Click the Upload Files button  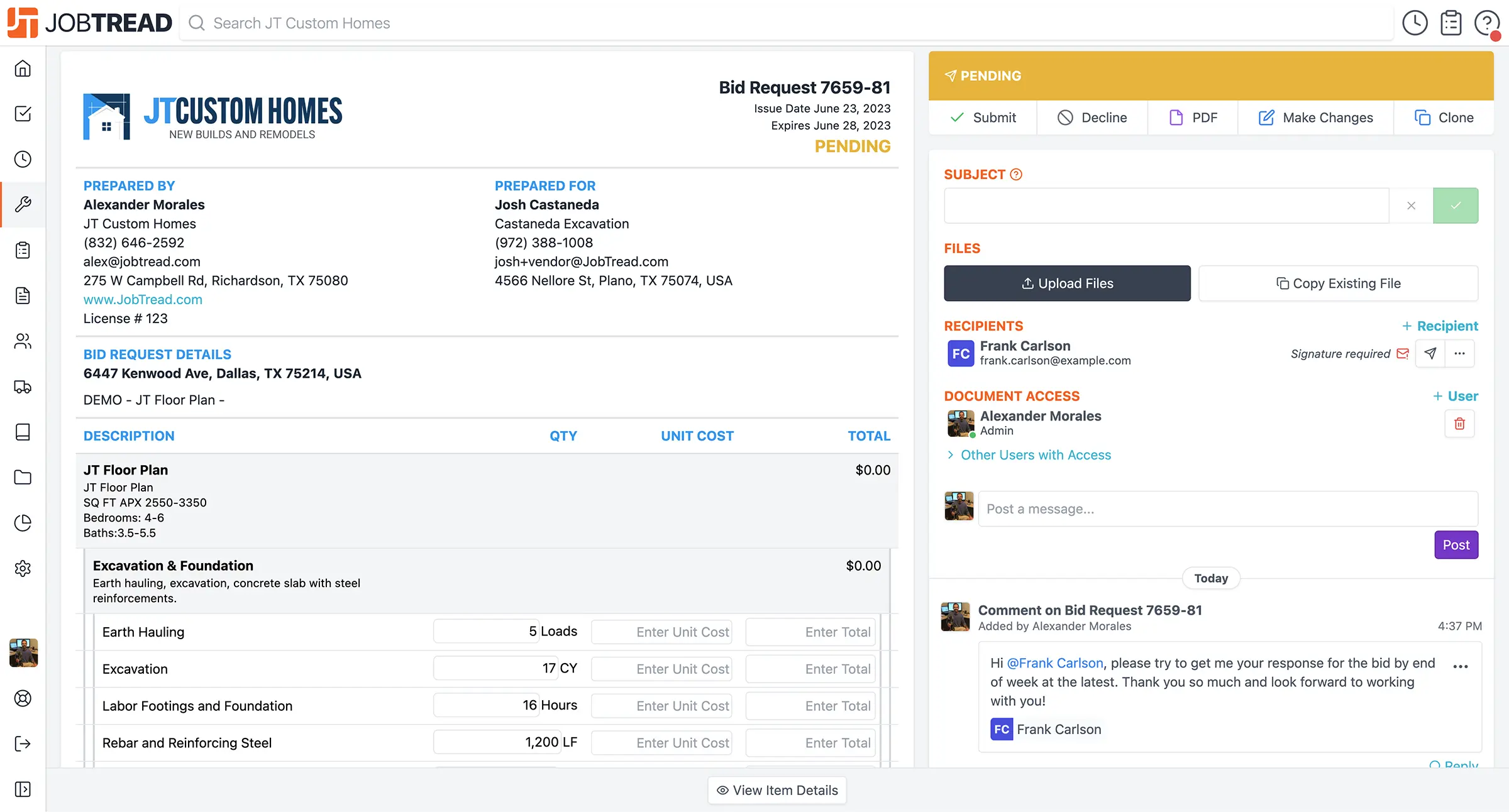(x=1067, y=283)
